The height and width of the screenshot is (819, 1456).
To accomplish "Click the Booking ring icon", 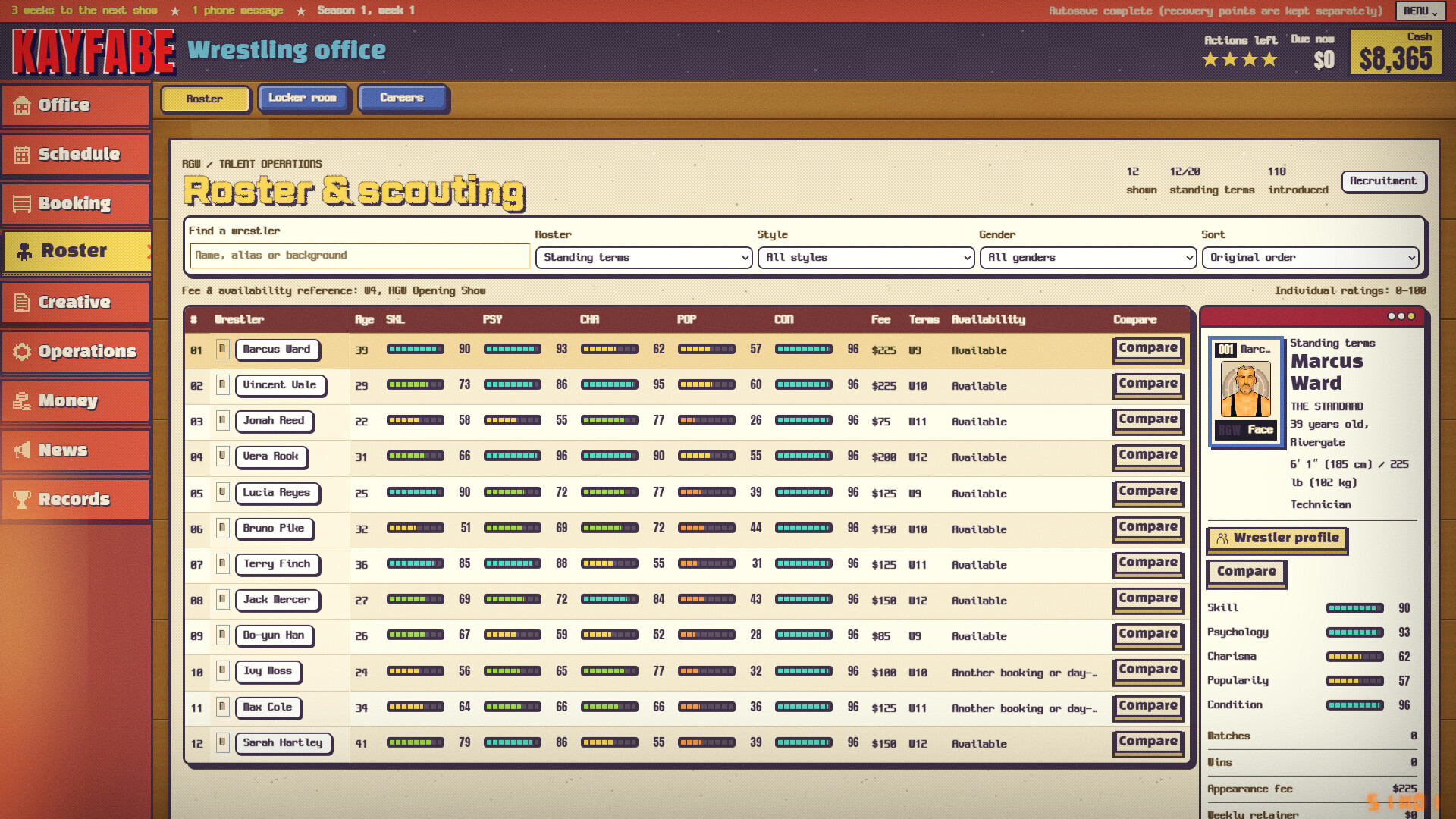I will point(22,204).
